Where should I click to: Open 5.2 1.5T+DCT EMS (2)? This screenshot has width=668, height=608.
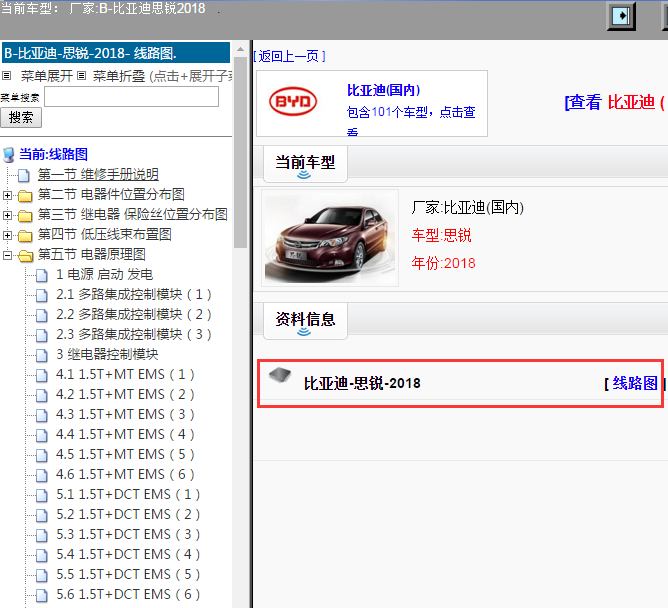tap(128, 514)
